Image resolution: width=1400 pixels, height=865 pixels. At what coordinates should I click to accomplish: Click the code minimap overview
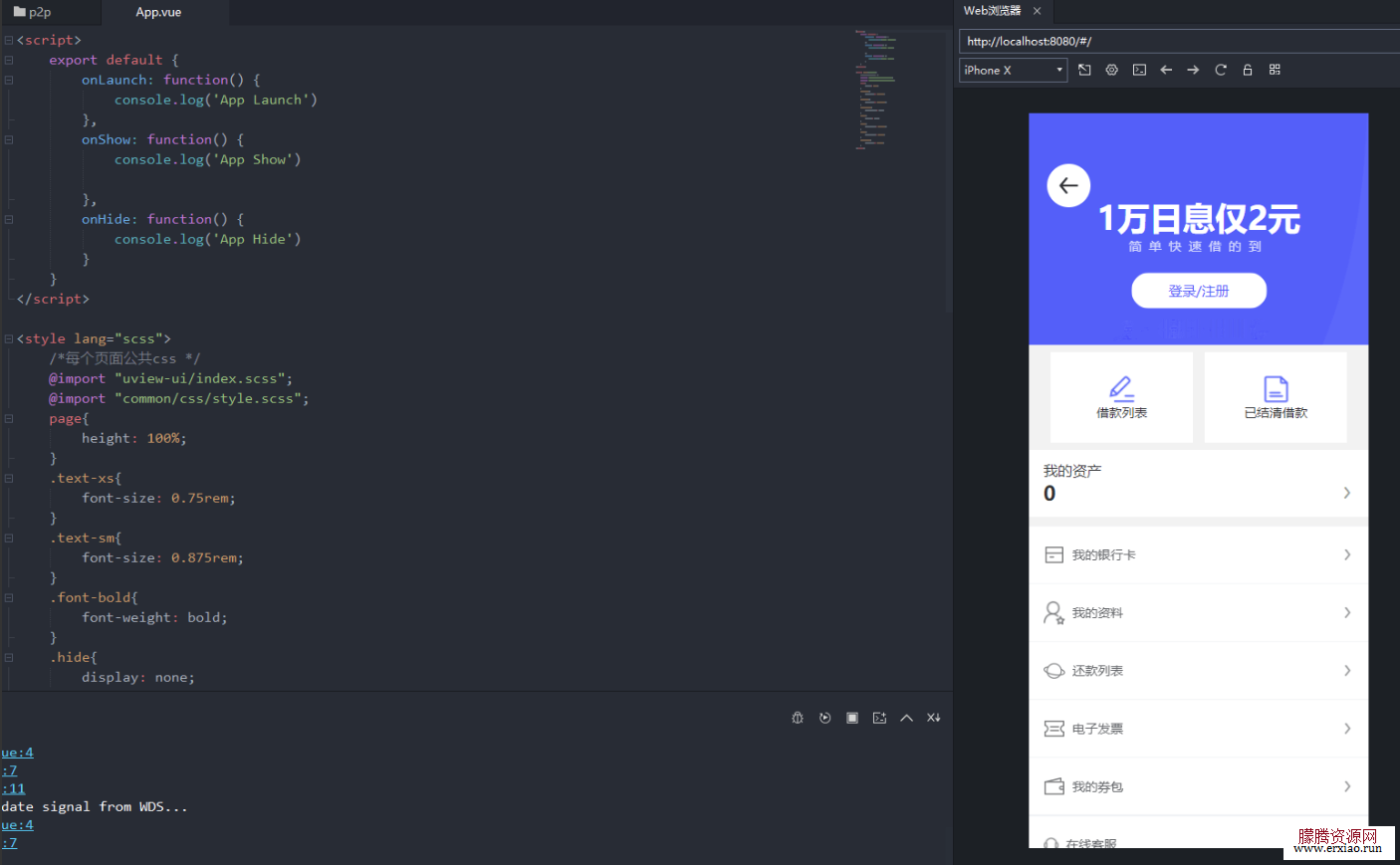click(x=876, y=90)
